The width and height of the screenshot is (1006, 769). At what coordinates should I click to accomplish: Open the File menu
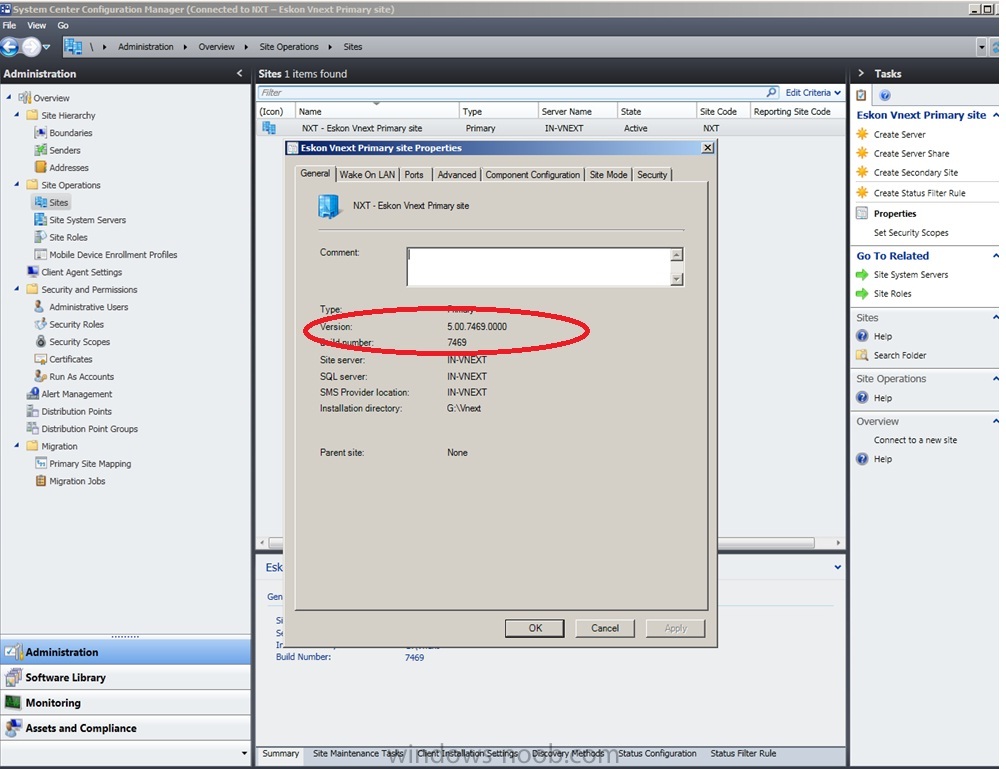coord(10,26)
